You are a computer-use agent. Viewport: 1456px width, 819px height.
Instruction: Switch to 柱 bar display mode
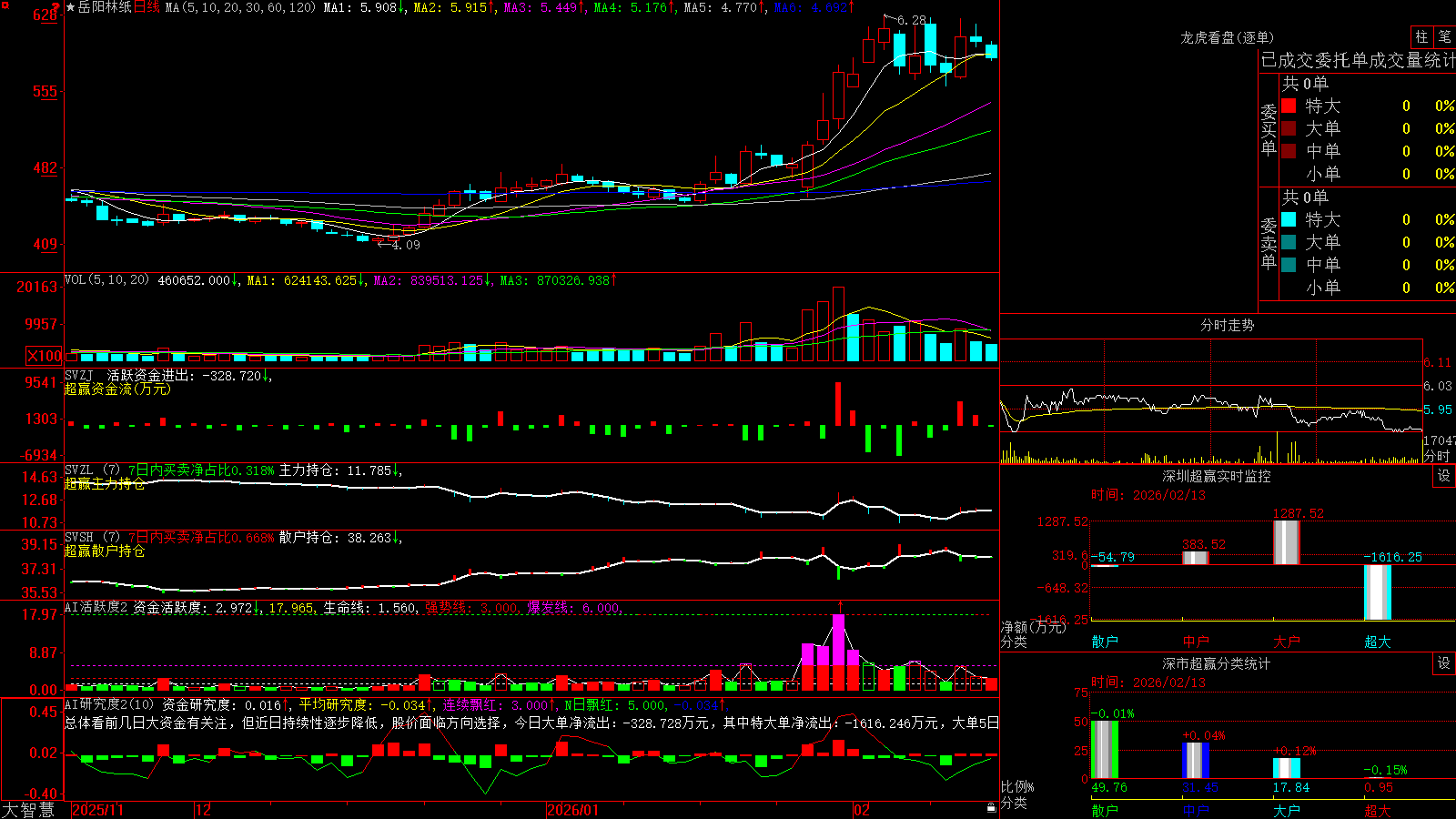[1421, 36]
